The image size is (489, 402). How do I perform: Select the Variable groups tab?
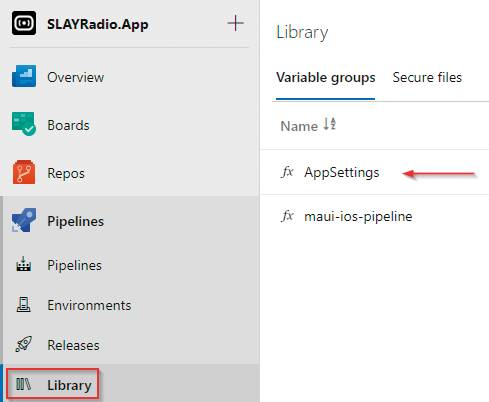[x=326, y=77]
